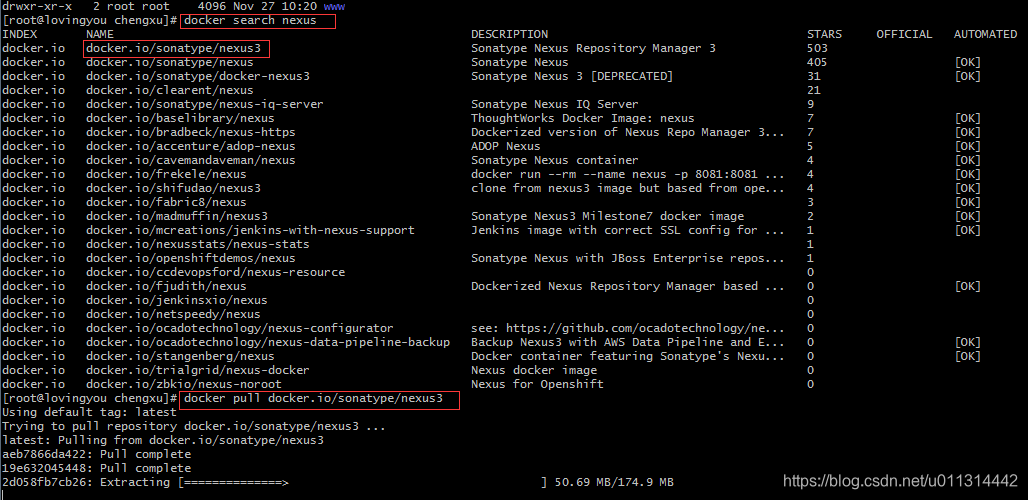Select docker.io/sonatype/nexus-iq-server name
The width and height of the screenshot is (1028, 500).
click(x=205, y=104)
